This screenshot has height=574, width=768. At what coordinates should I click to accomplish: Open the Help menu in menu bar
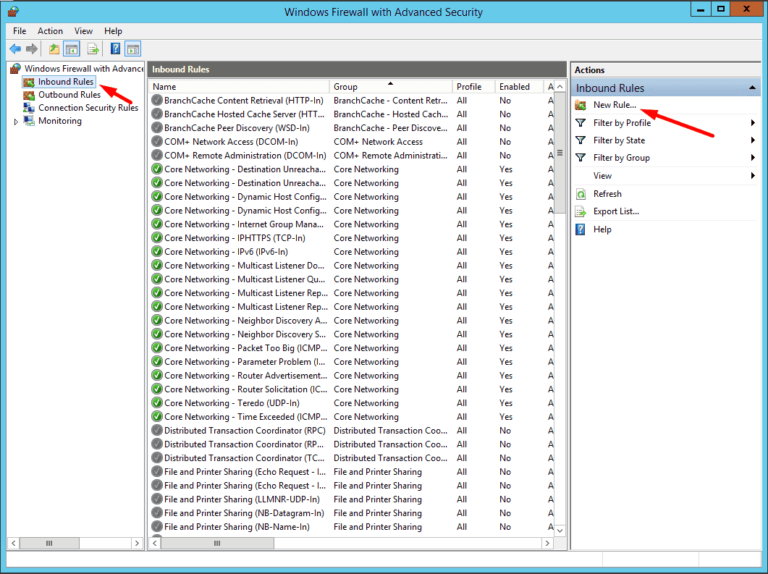pyautogui.click(x=113, y=31)
